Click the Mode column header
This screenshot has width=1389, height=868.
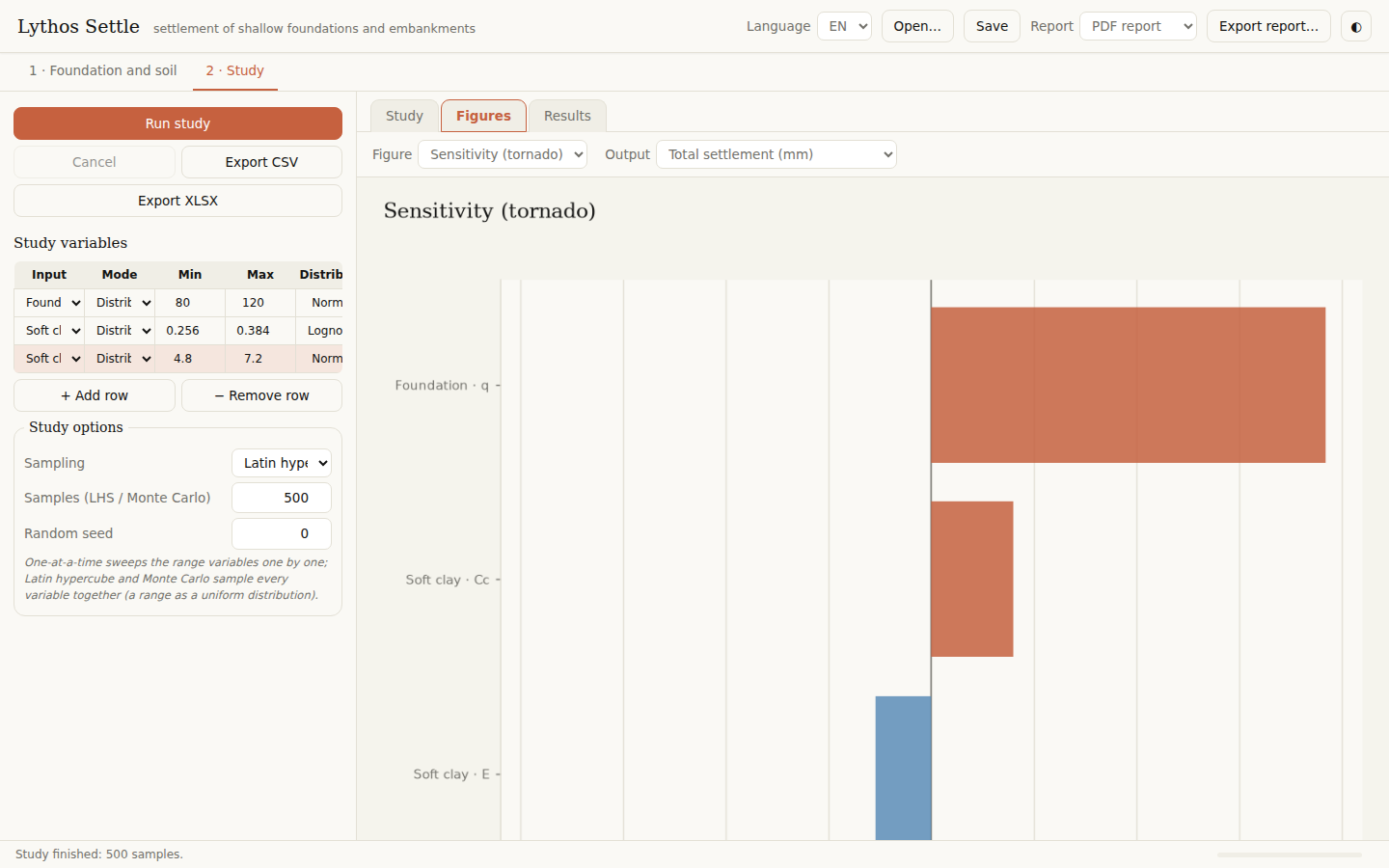pyautogui.click(x=120, y=275)
